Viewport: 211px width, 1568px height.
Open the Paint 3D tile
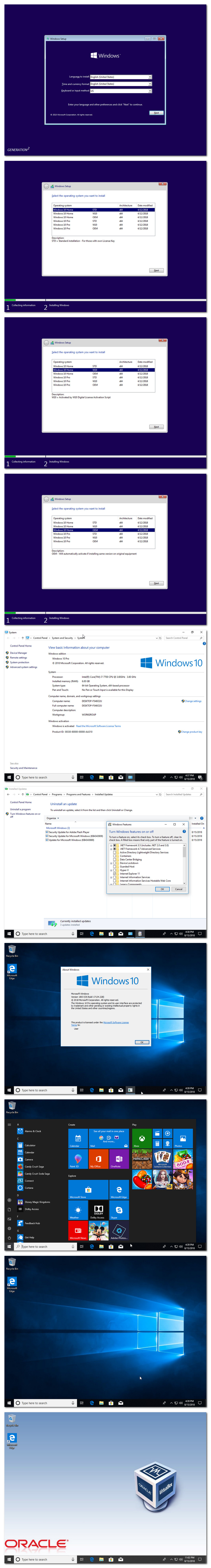click(x=78, y=1159)
